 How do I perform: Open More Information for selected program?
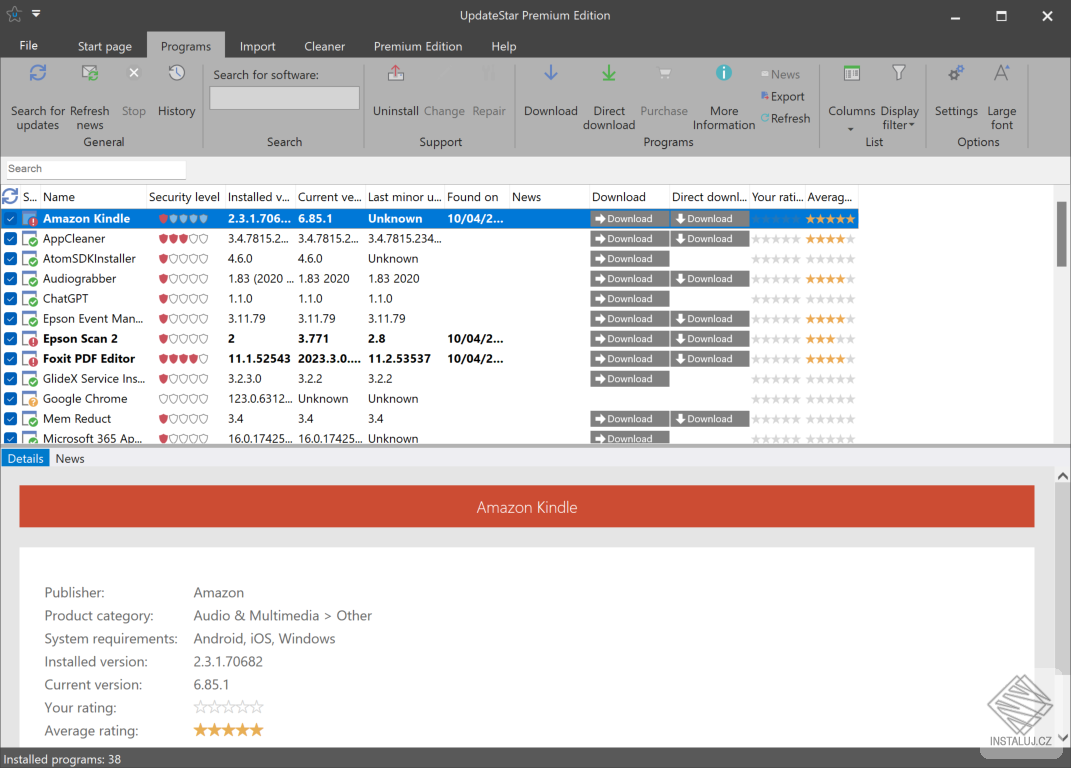(x=724, y=73)
